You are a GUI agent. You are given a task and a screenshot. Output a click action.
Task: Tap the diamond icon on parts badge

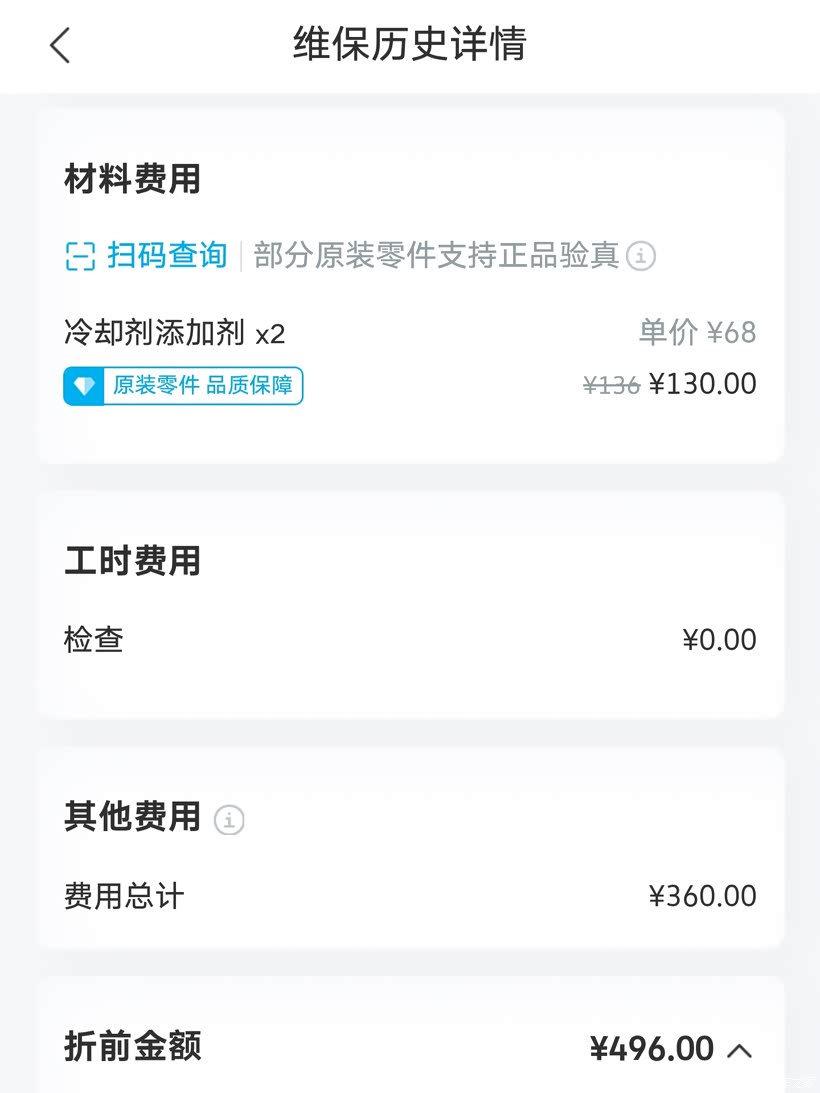pyautogui.click(x=84, y=386)
